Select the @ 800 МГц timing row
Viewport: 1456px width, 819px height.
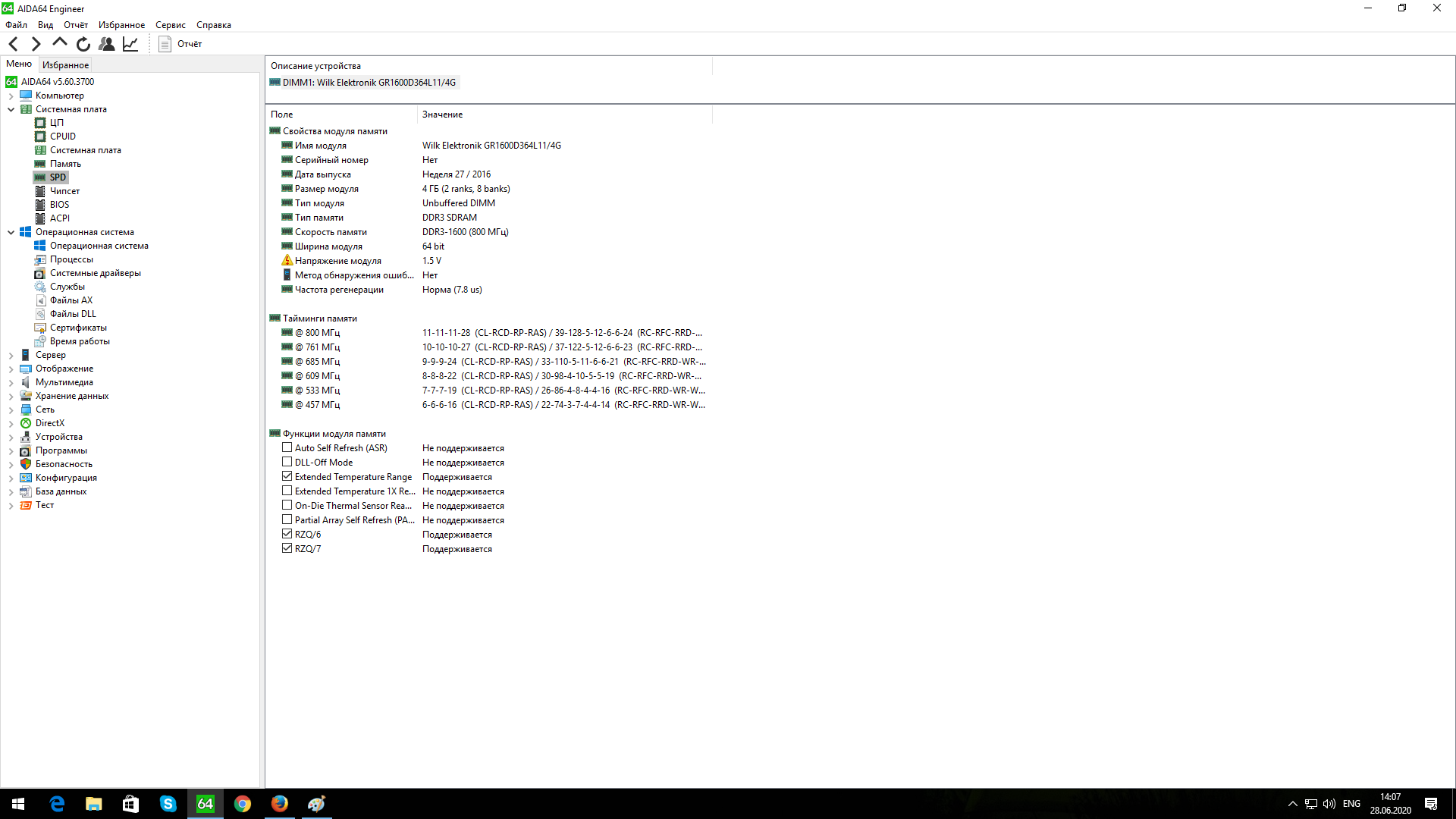pyautogui.click(x=489, y=333)
